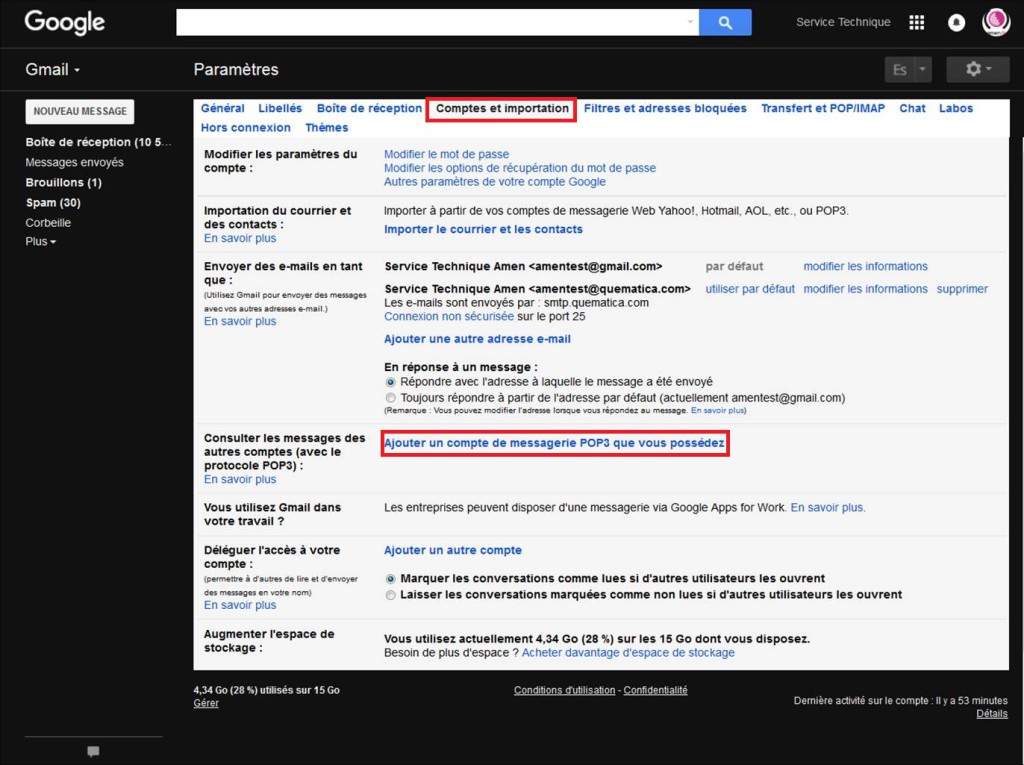1024x765 pixels.
Task: Click Modifier le mot de passe
Action: point(446,154)
